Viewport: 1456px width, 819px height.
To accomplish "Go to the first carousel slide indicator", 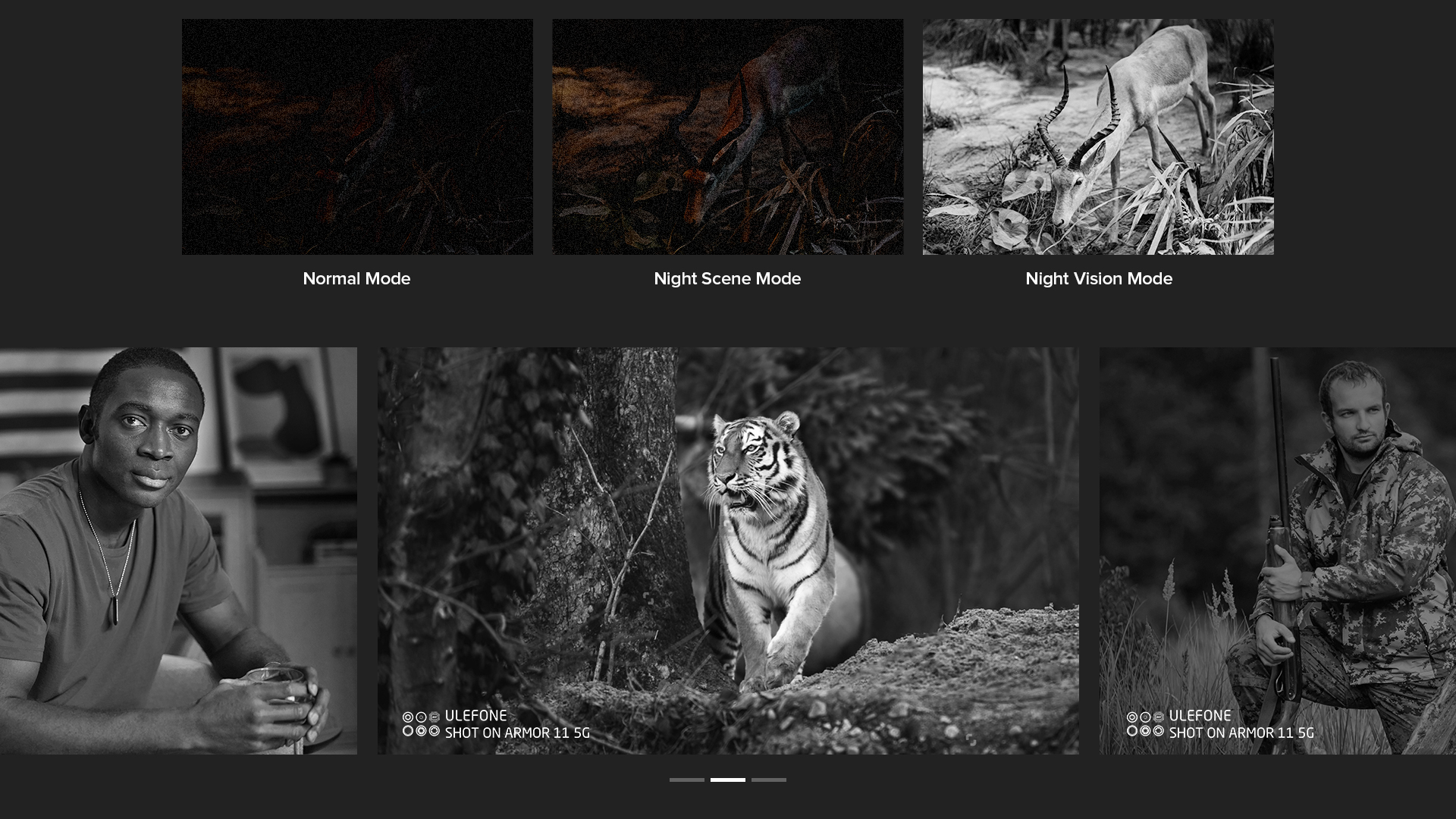I will (x=686, y=780).
